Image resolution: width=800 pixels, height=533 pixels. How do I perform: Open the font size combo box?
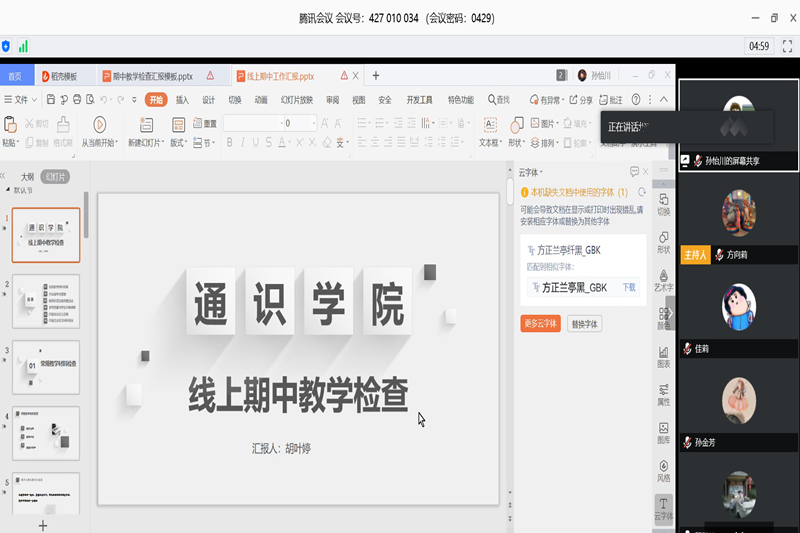pos(300,123)
